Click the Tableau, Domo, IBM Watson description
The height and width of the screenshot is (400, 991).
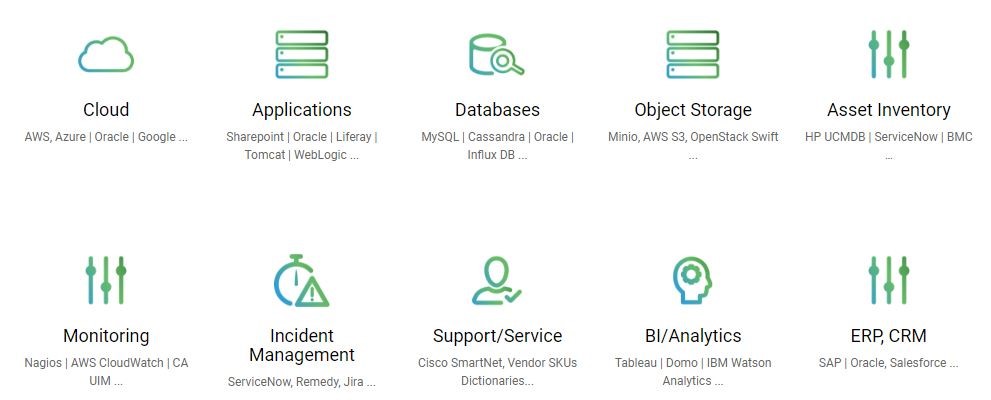tap(693, 371)
